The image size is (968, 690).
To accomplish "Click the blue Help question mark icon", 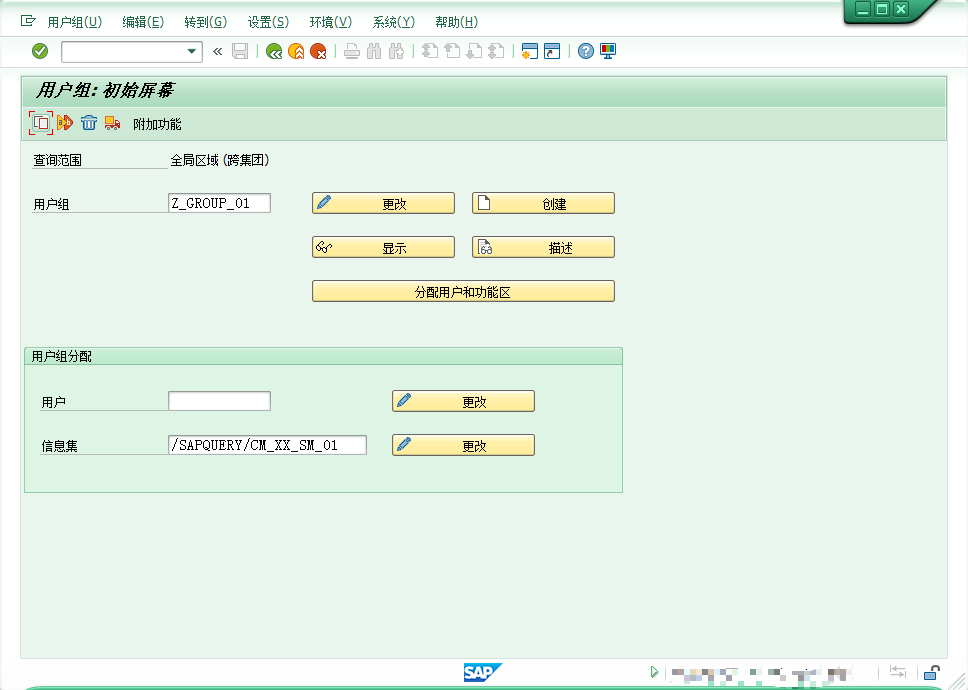I will click(x=586, y=51).
